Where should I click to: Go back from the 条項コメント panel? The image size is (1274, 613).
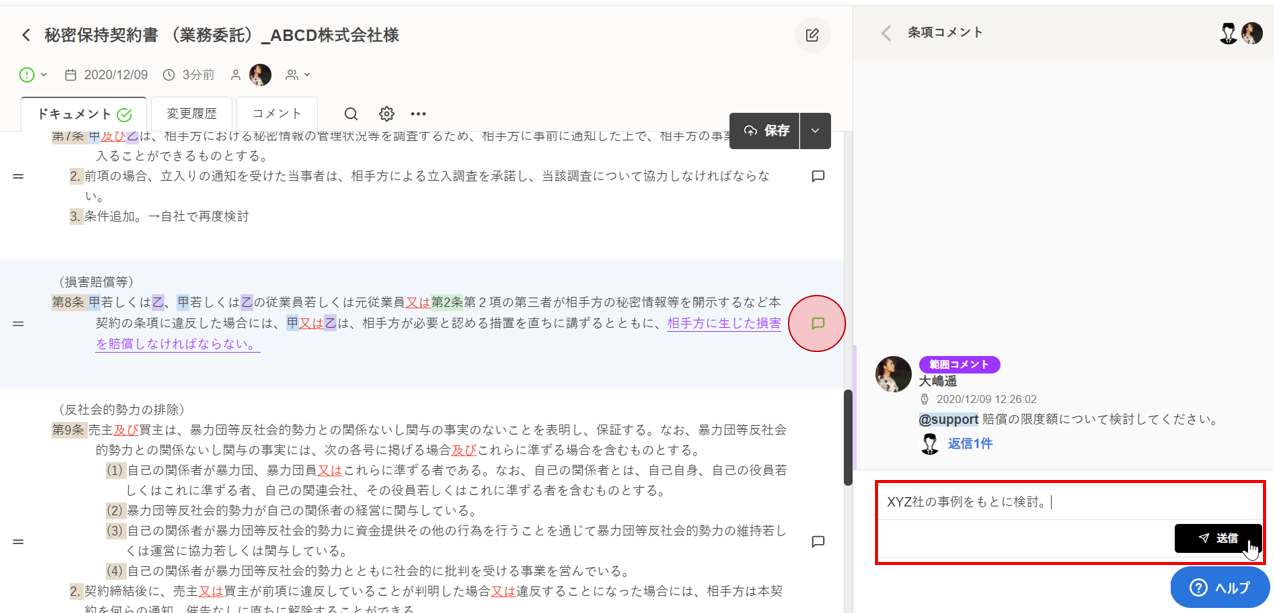pyautogui.click(x=885, y=33)
